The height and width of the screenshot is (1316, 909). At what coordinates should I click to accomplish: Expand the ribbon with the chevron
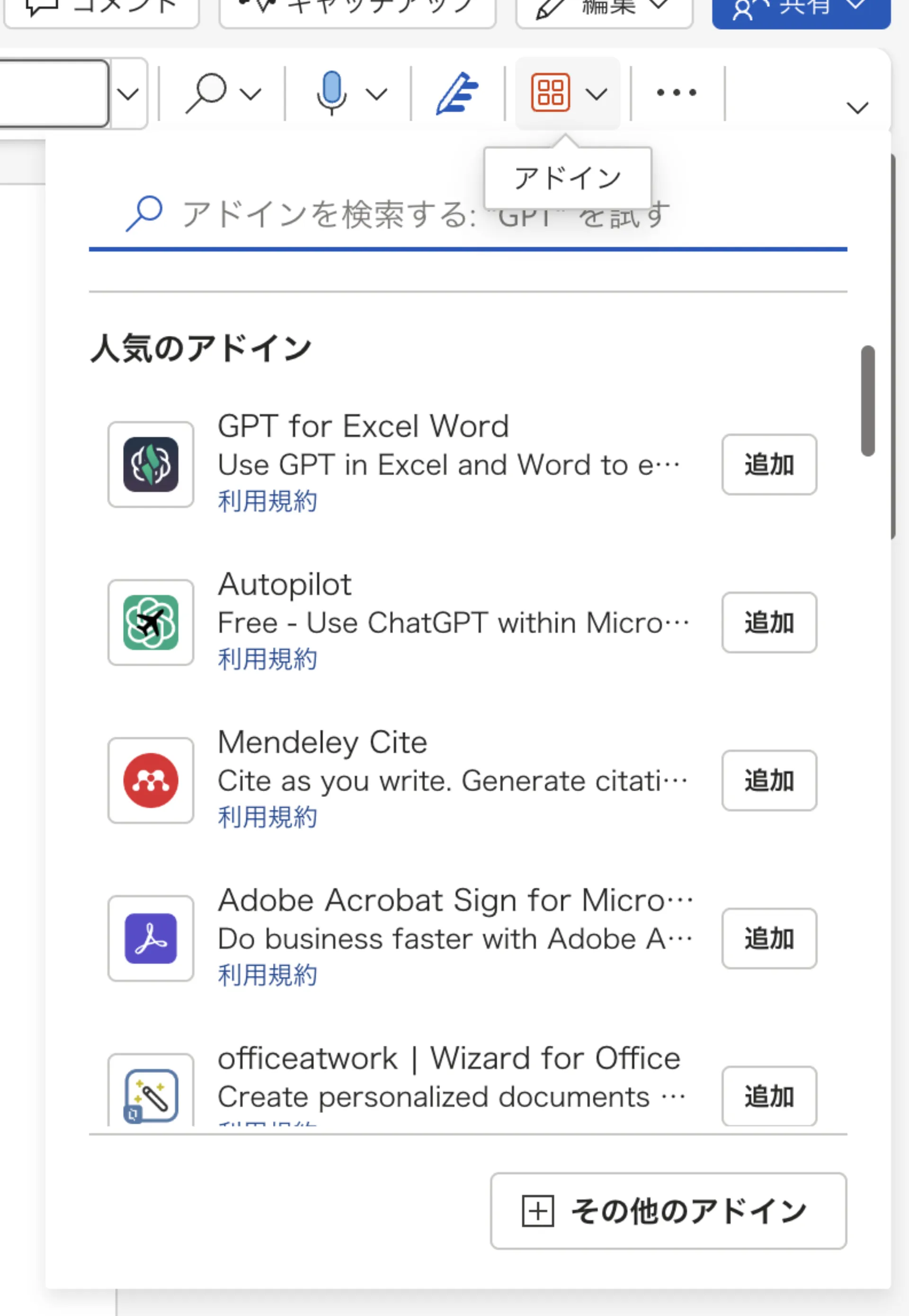point(858,107)
